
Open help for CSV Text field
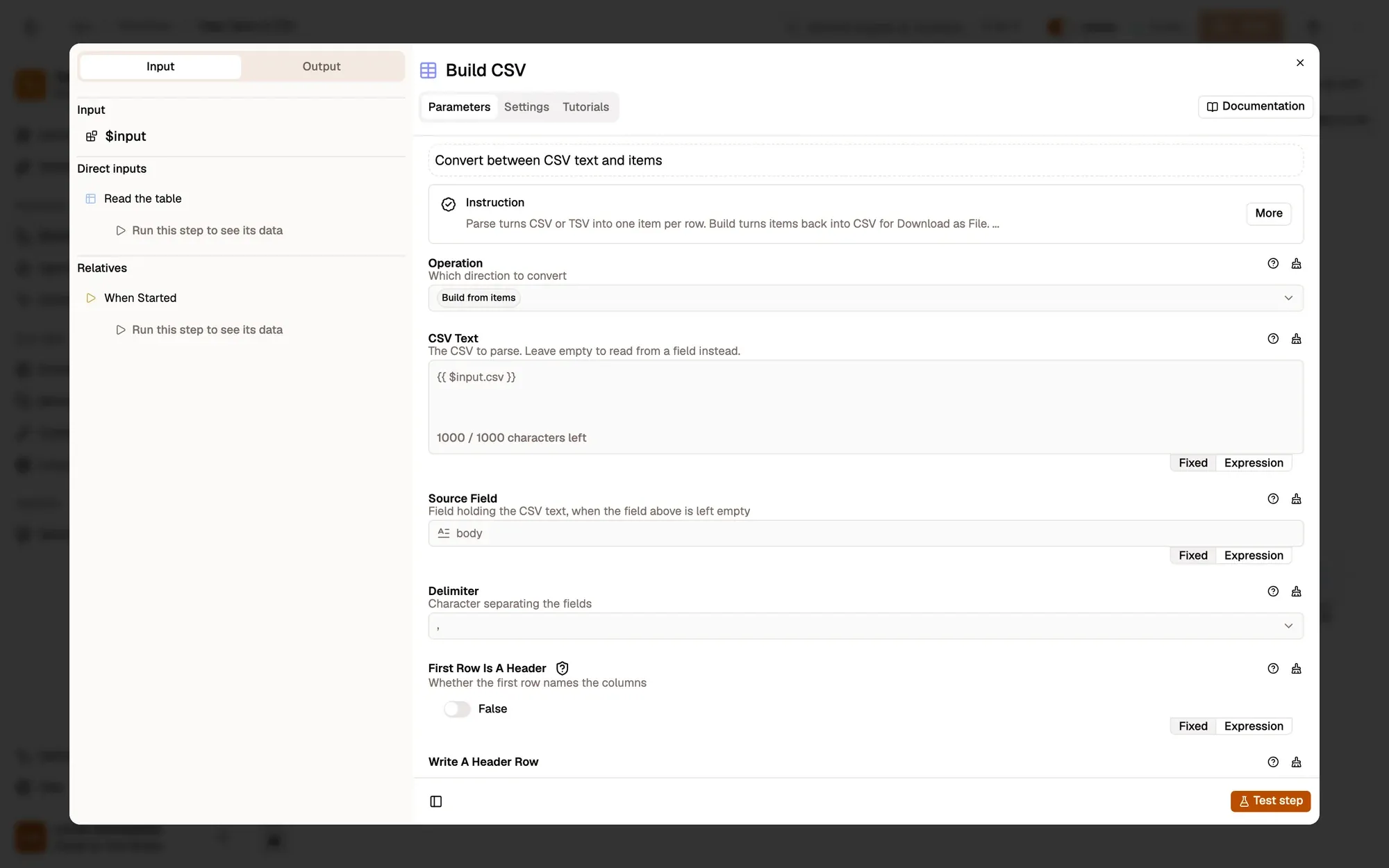click(1273, 339)
